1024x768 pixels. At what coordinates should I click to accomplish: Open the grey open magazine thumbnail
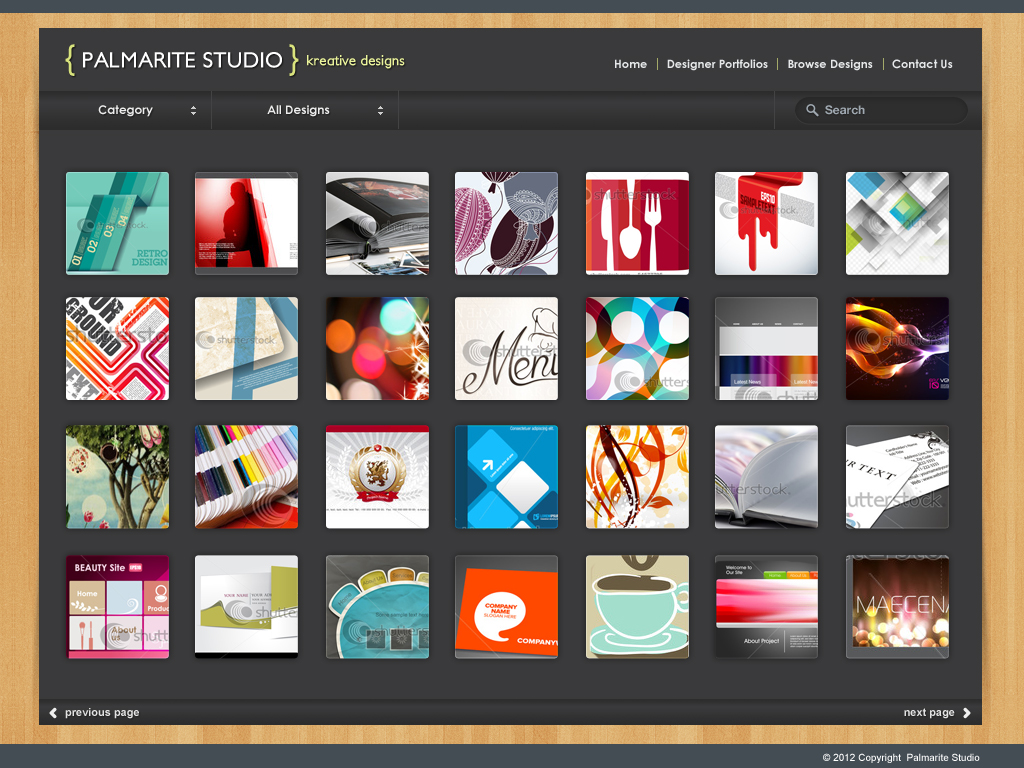click(x=766, y=477)
